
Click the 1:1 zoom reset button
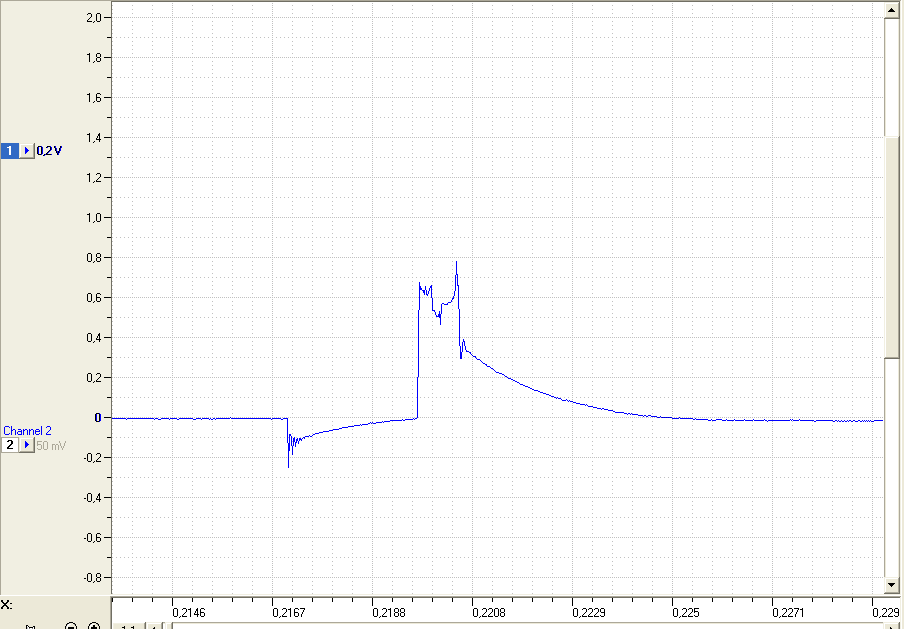pyautogui.click(x=128, y=626)
